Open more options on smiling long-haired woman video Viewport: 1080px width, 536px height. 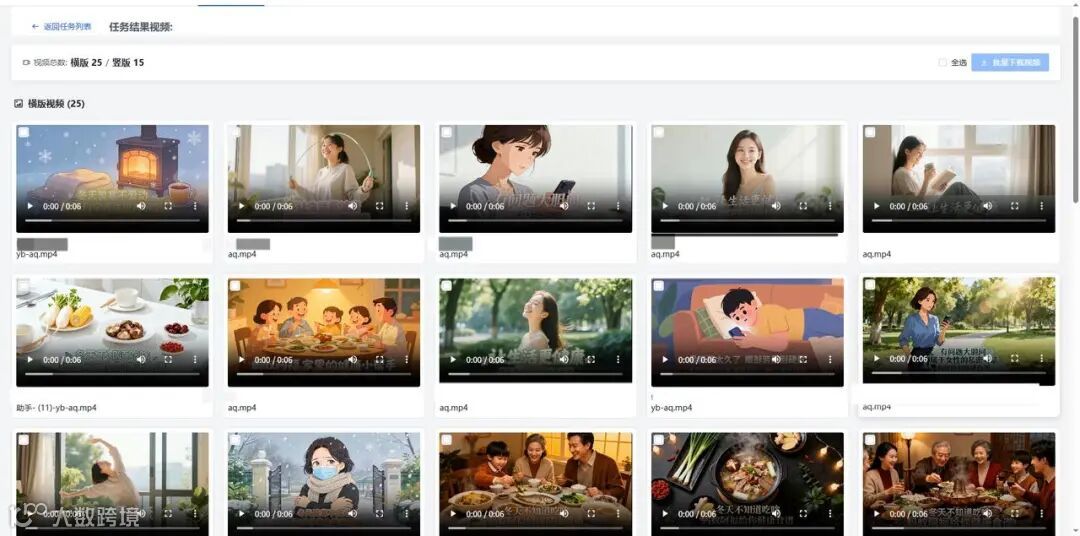coord(830,206)
